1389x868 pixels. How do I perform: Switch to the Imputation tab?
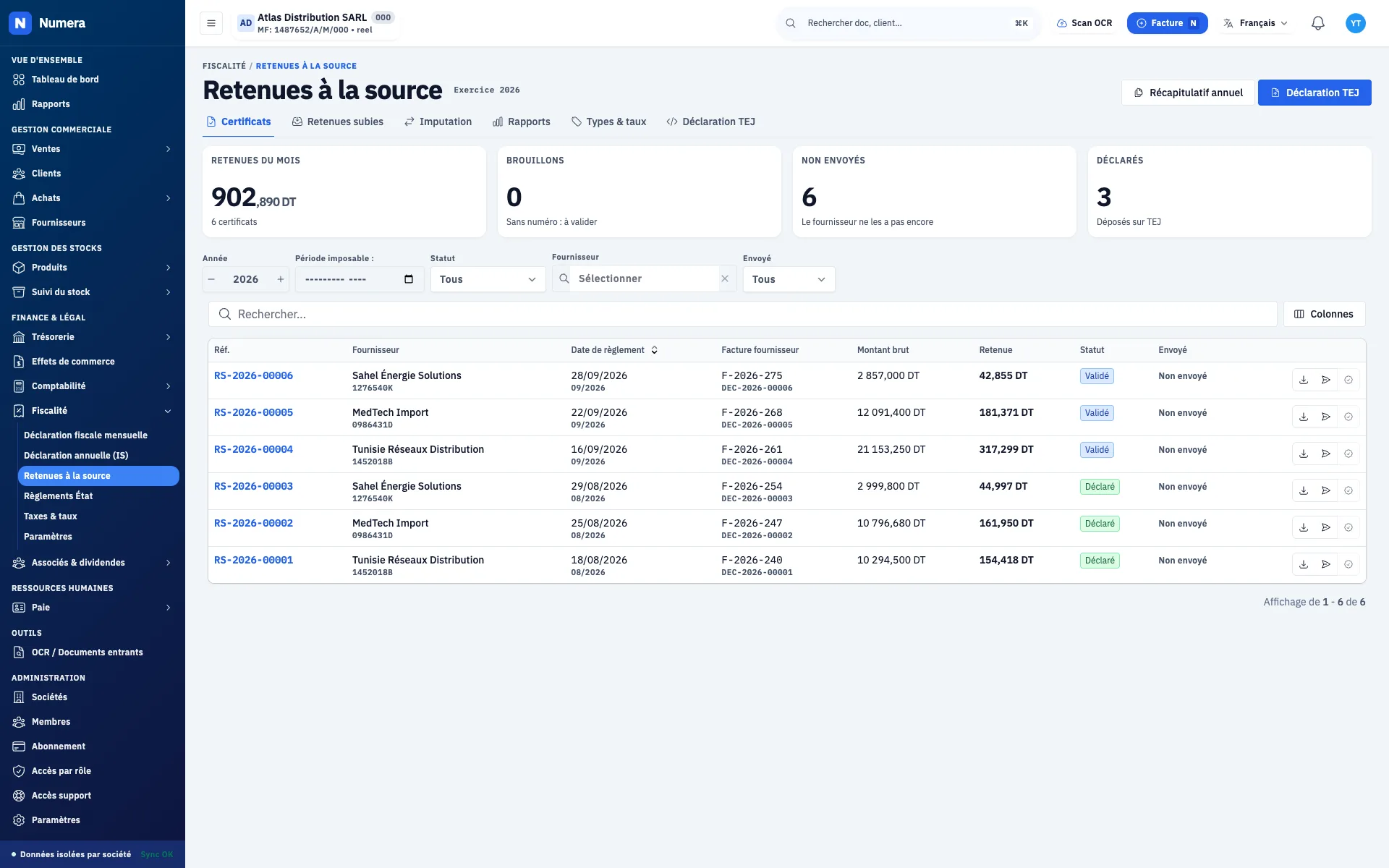click(x=438, y=122)
